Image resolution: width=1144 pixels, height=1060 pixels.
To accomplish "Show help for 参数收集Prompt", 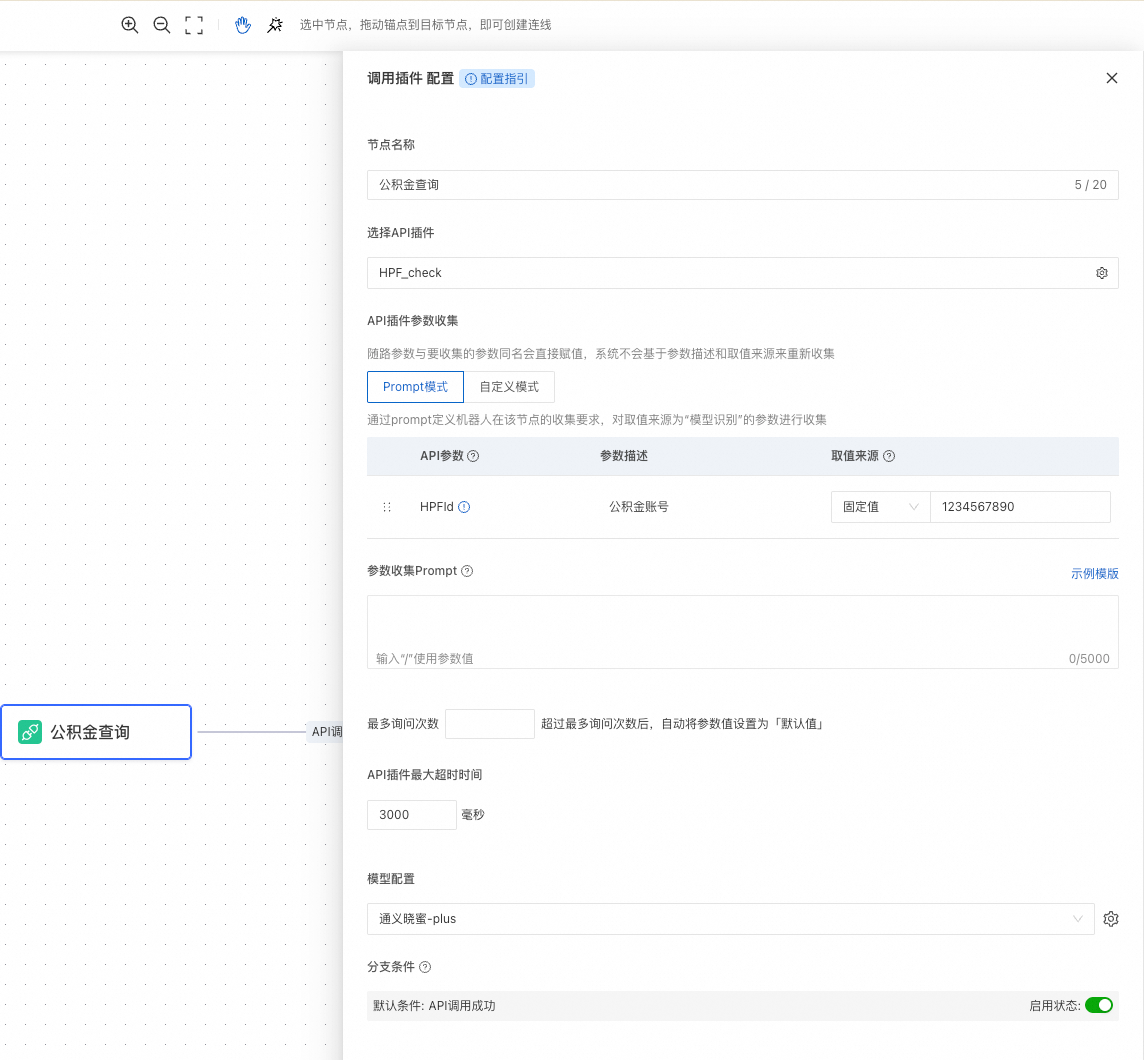I will (x=468, y=571).
